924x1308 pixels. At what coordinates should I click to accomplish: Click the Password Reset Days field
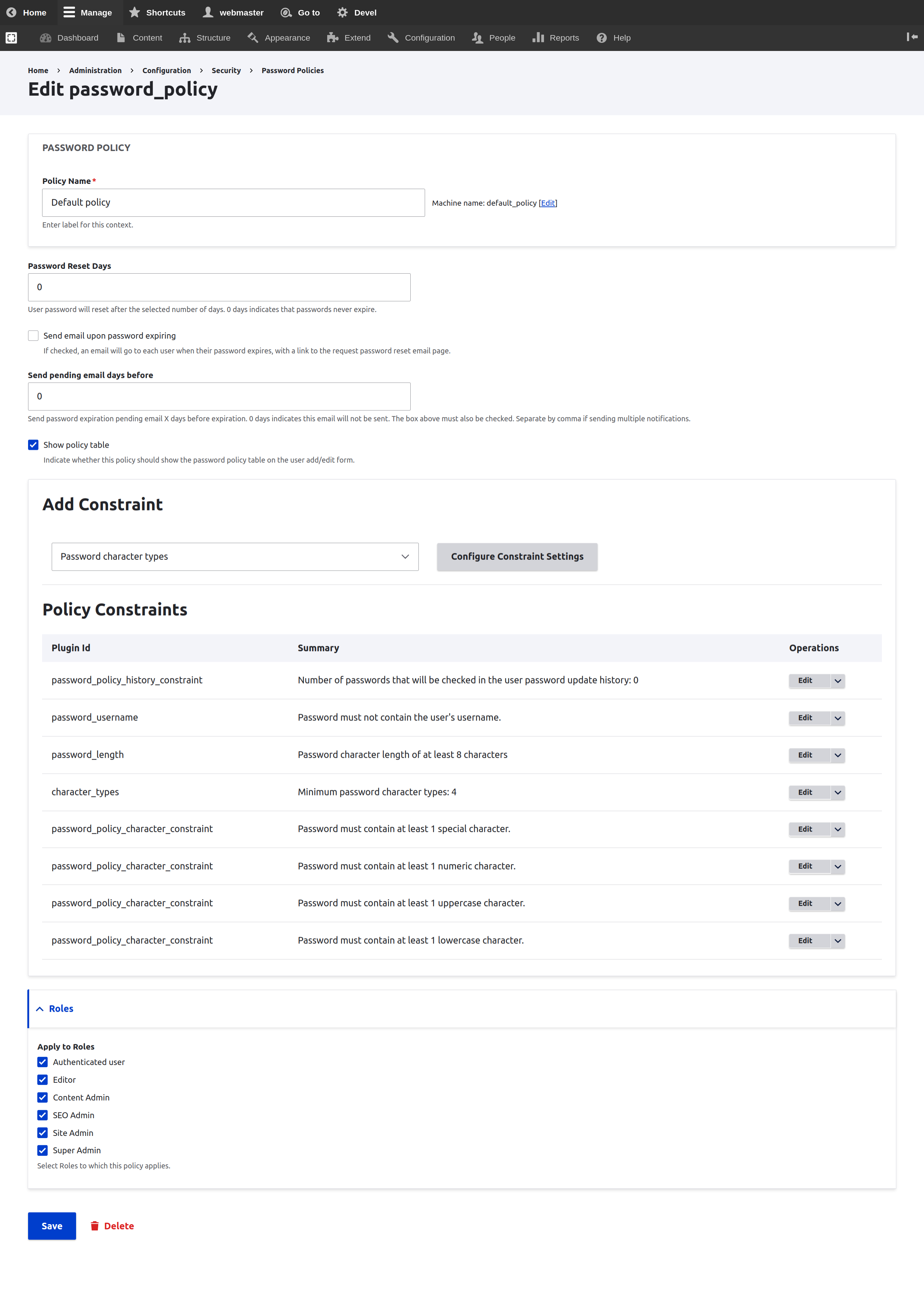click(219, 287)
